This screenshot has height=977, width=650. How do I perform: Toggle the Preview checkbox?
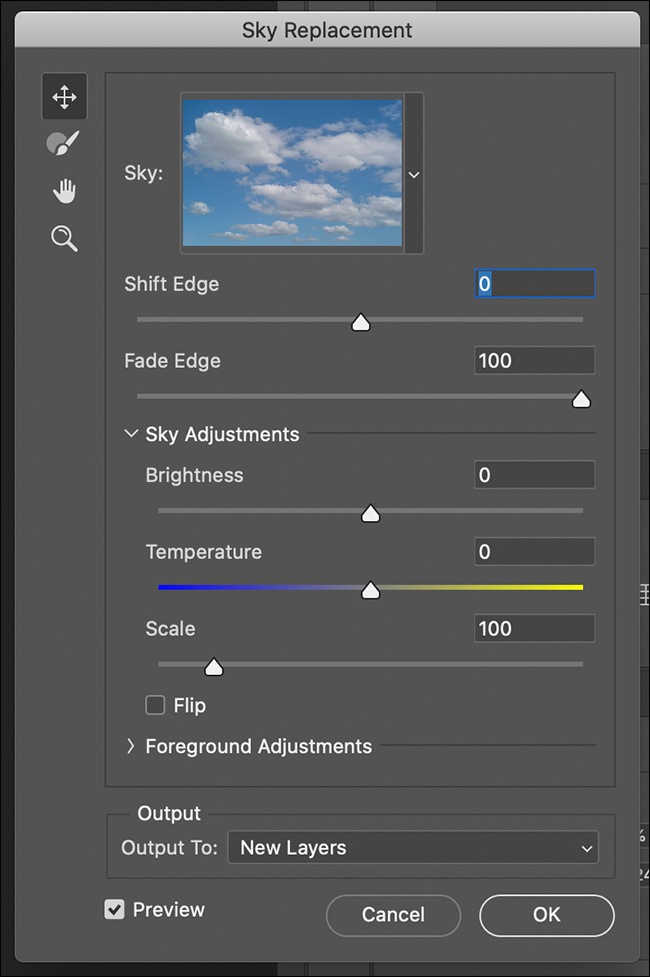115,909
